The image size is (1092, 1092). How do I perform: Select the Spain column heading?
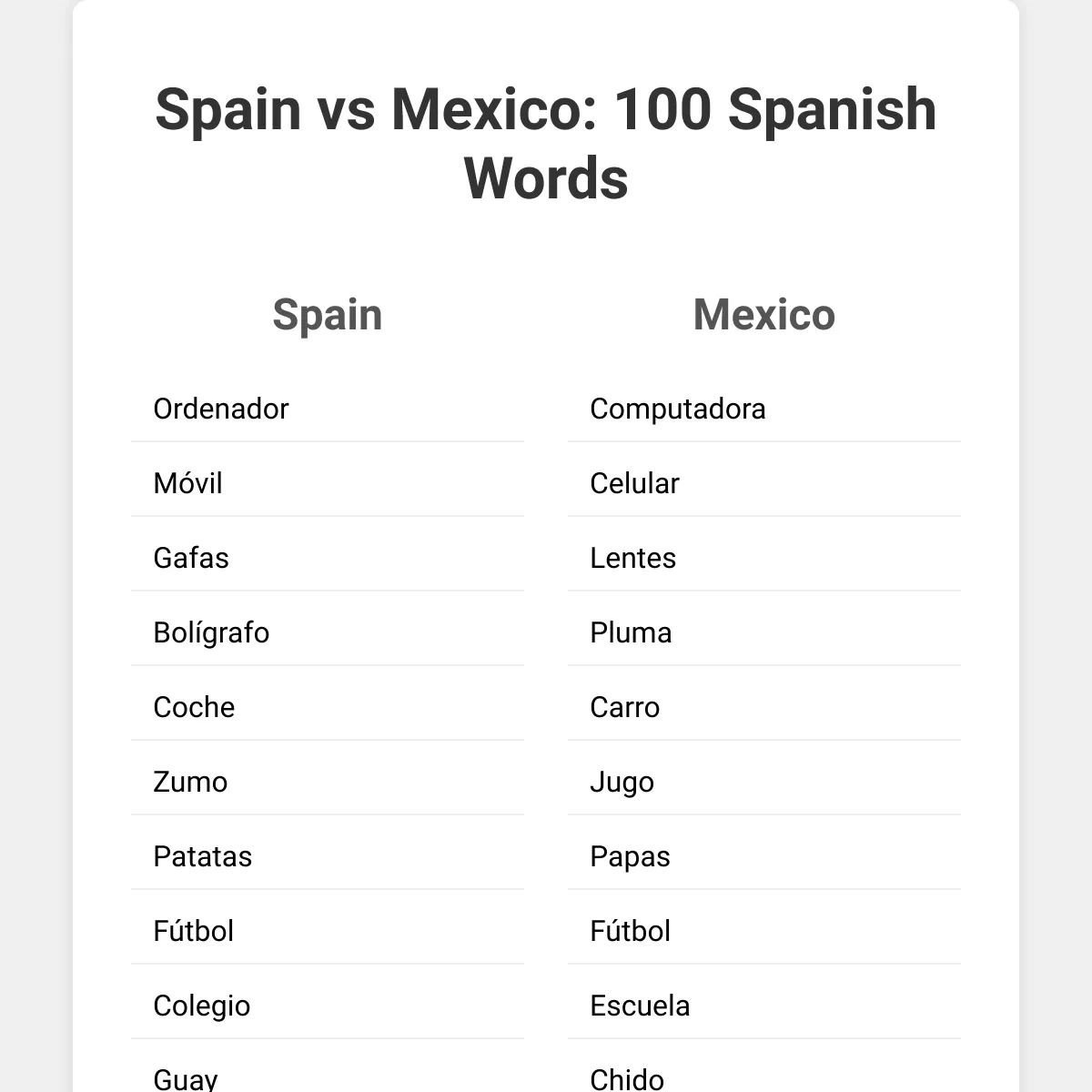tap(328, 315)
